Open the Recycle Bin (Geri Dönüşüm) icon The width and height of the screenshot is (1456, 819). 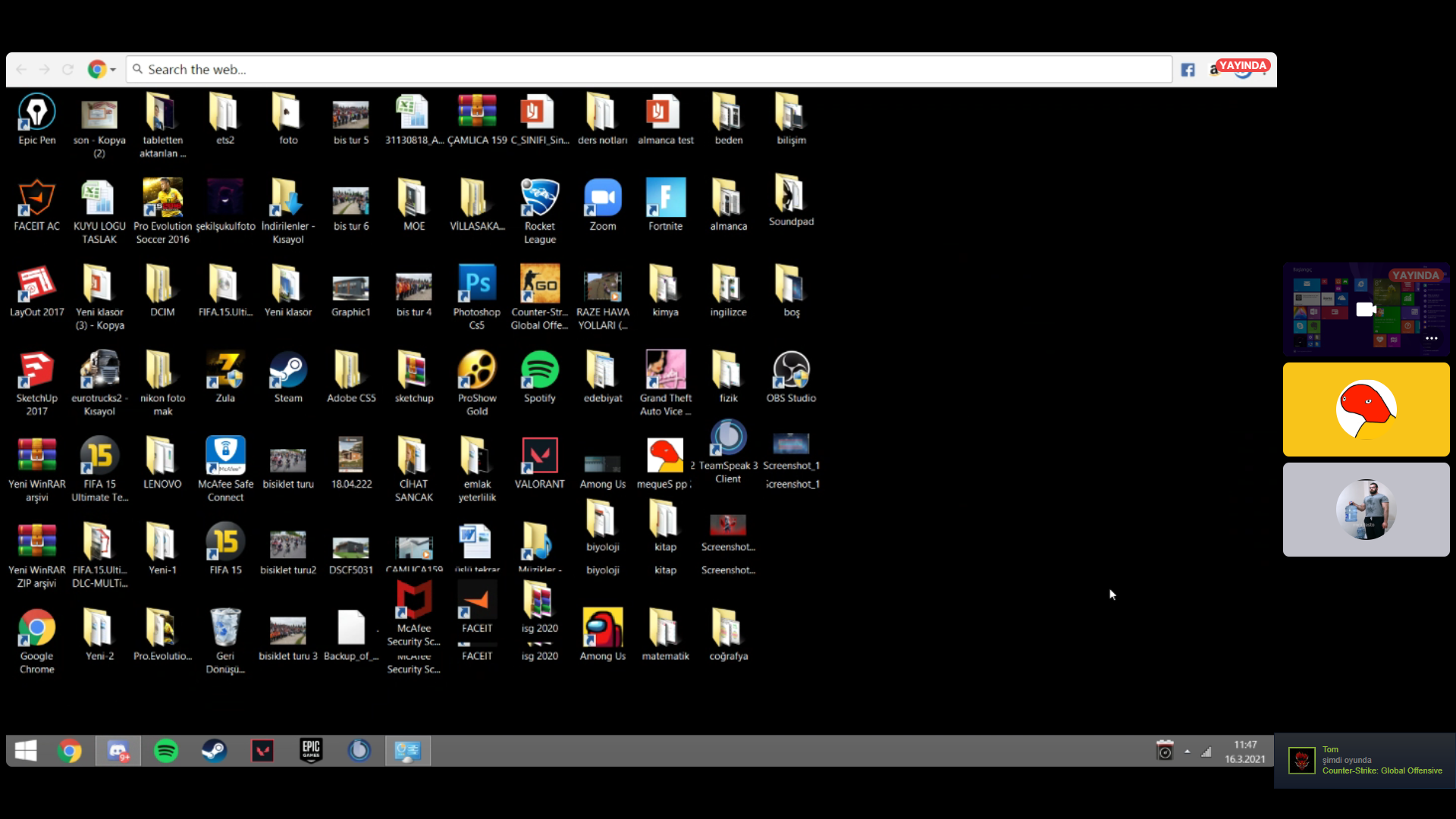coord(225,629)
